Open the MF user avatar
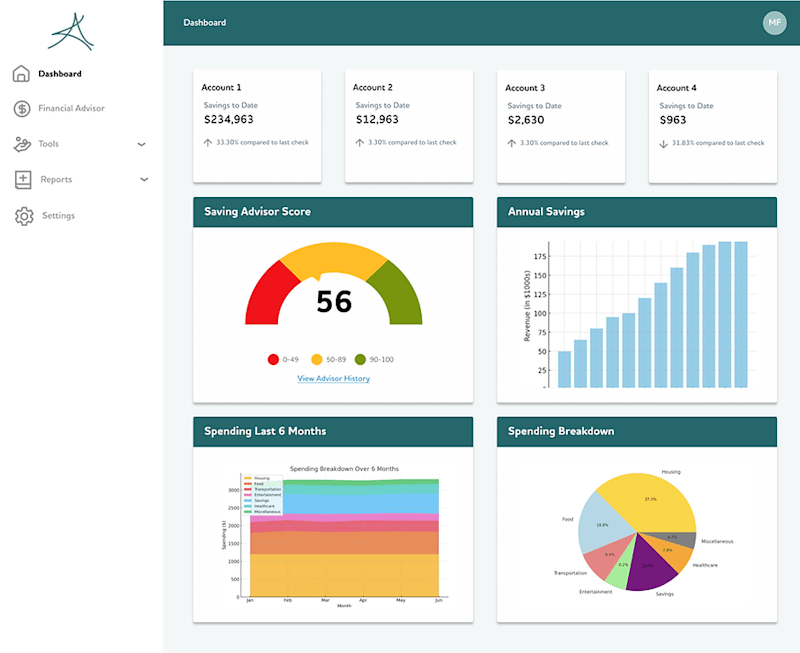 coord(774,22)
